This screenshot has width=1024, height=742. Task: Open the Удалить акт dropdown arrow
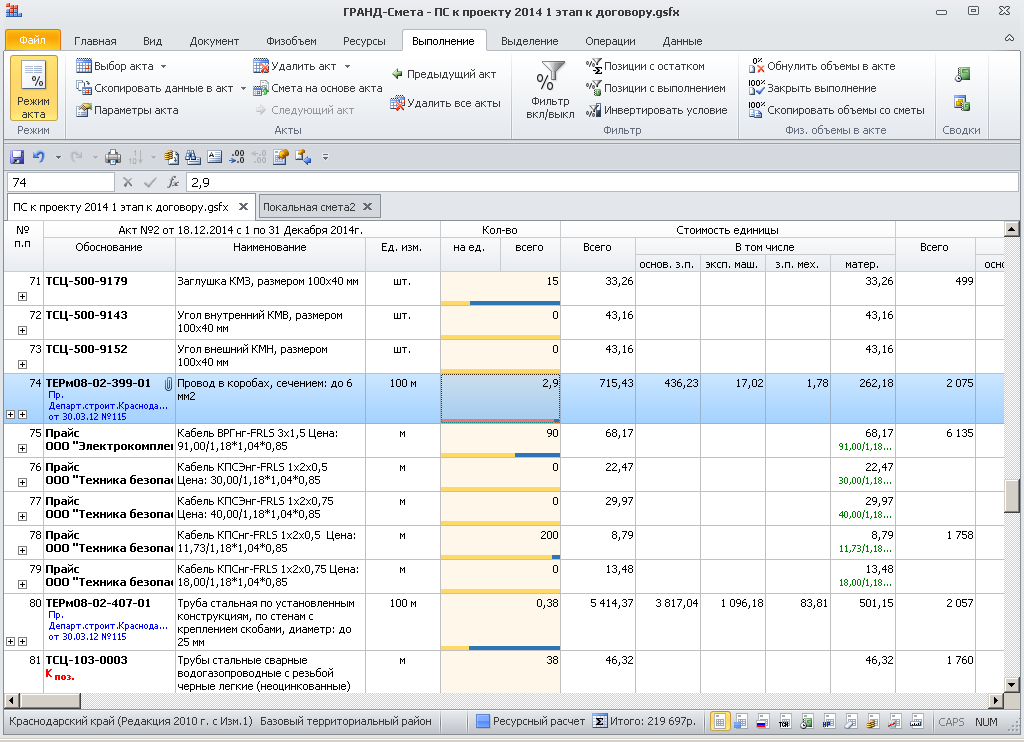(347, 66)
